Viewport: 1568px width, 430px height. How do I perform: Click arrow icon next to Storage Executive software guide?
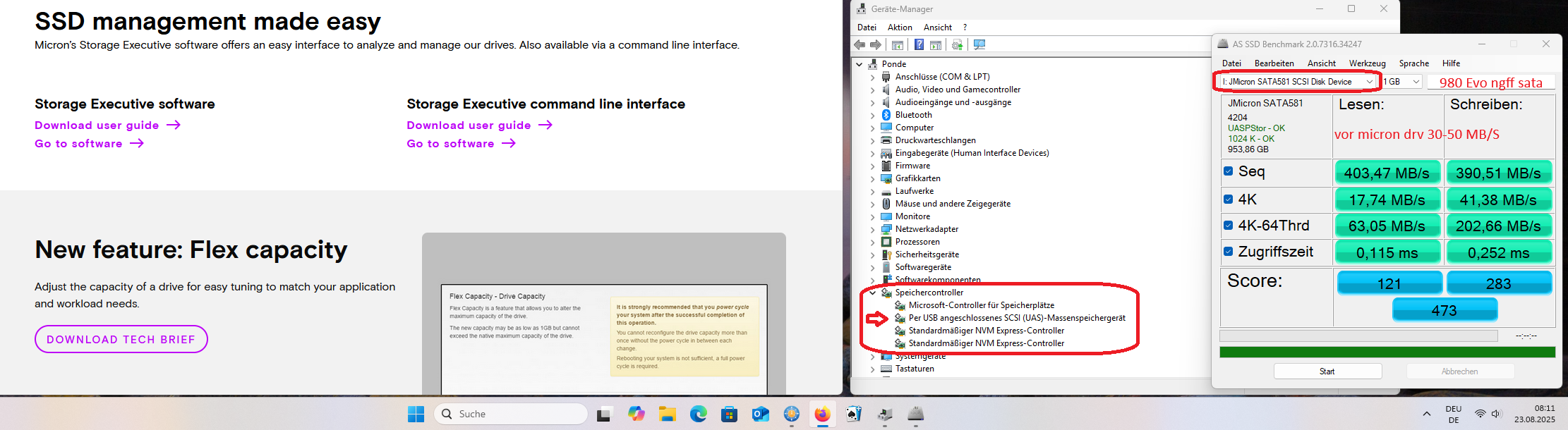(x=174, y=125)
